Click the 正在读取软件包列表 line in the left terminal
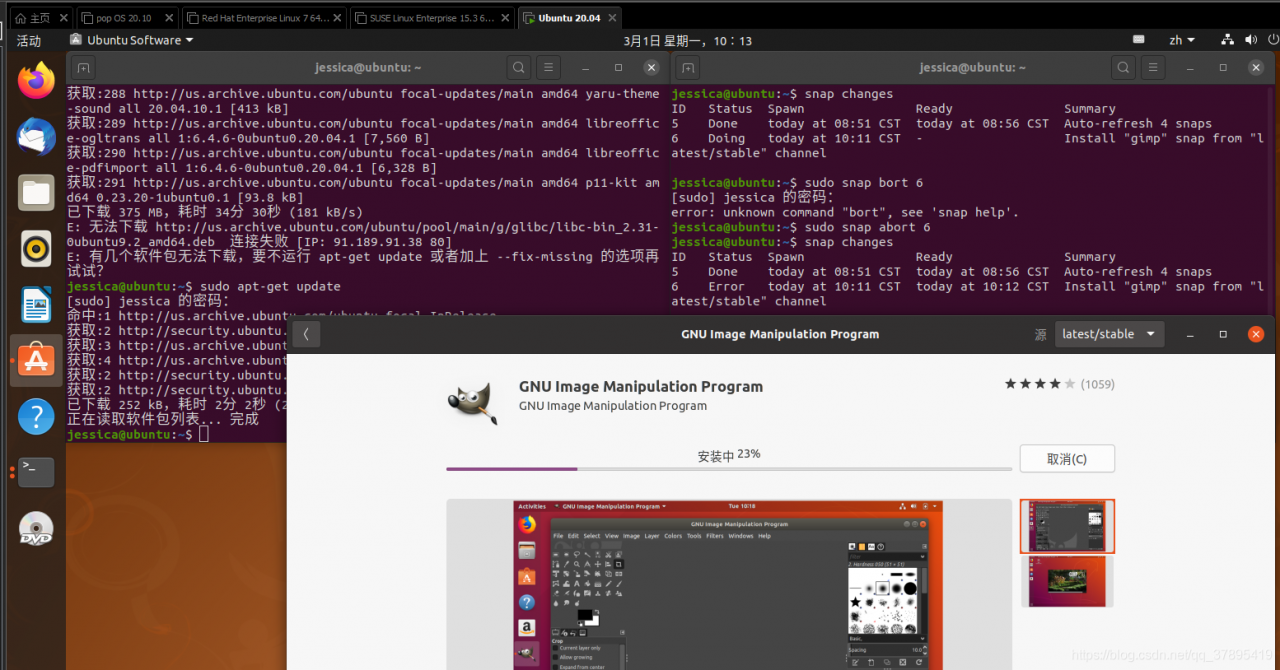The image size is (1280, 670). coord(163,419)
